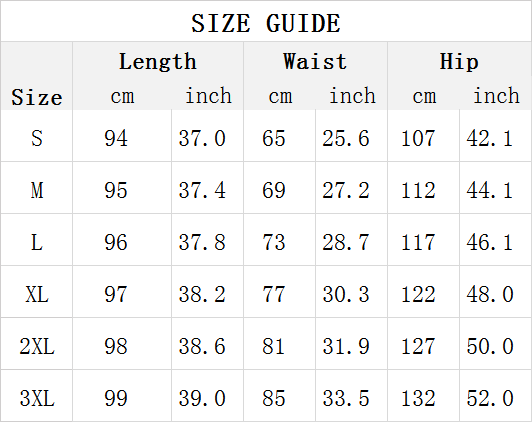532x422 pixels.
Task: Select the M size row label
Action: (37, 190)
